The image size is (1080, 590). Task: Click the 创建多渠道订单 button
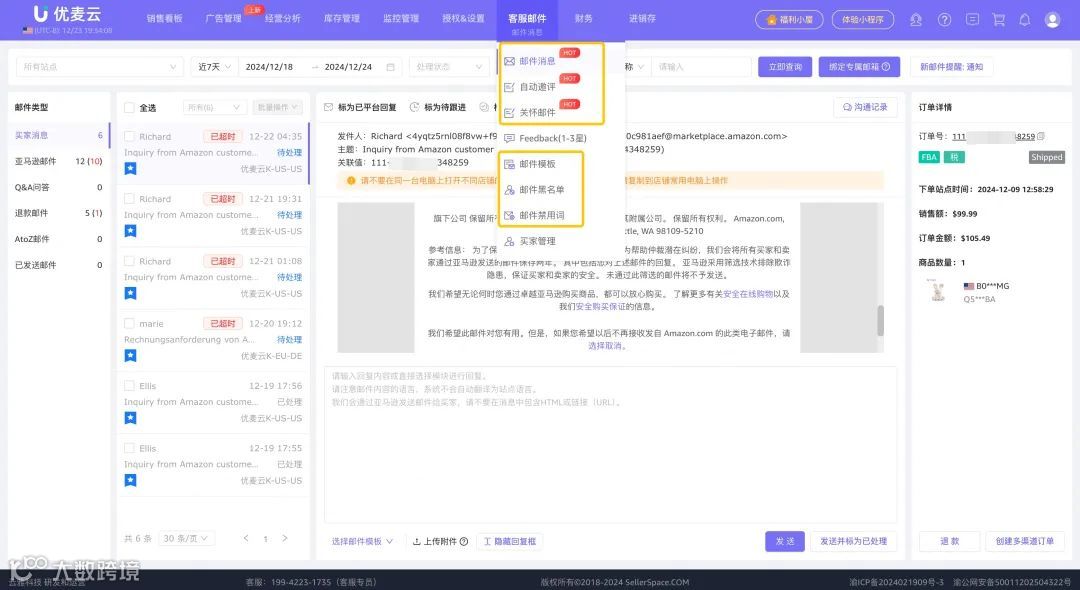coord(1024,541)
